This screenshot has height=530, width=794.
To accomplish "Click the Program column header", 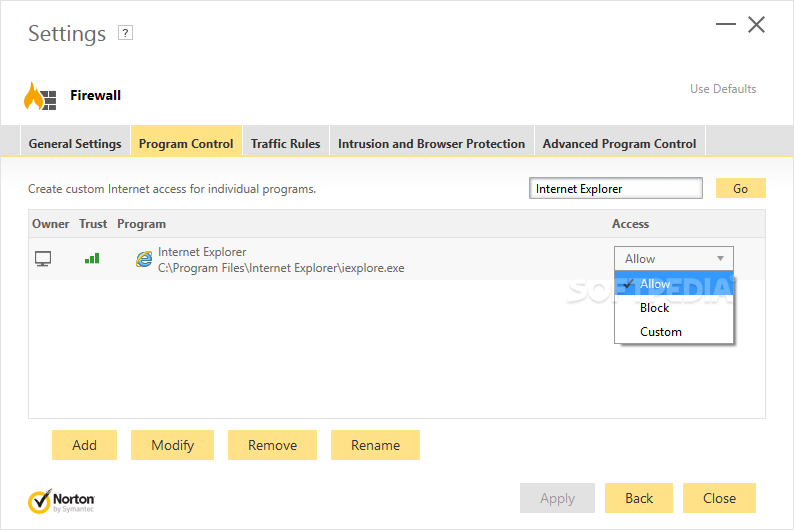I will [141, 224].
